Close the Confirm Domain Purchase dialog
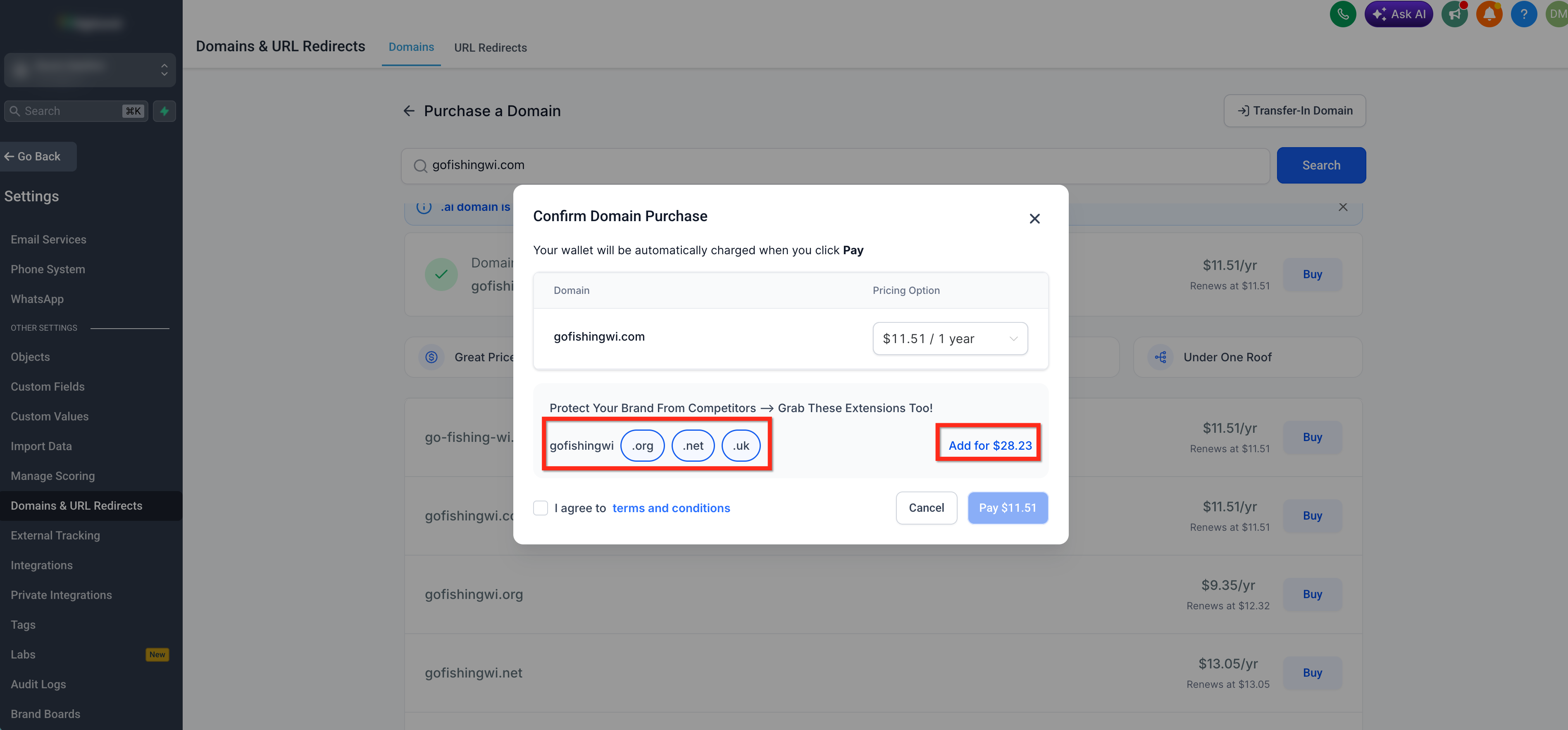The image size is (1568, 730). pyautogui.click(x=1034, y=219)
